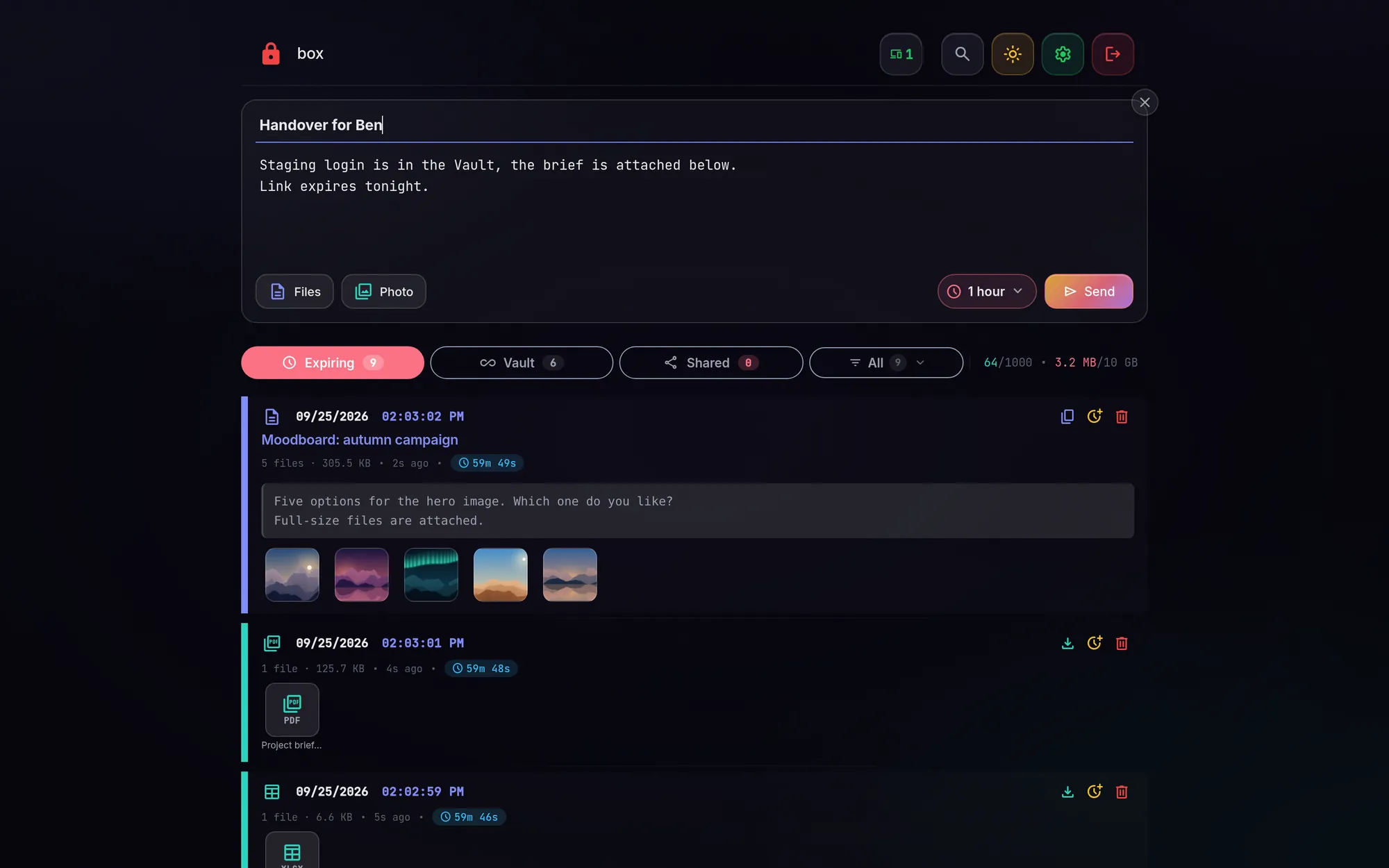Click the Moodboard document type icon

point(272,417)
